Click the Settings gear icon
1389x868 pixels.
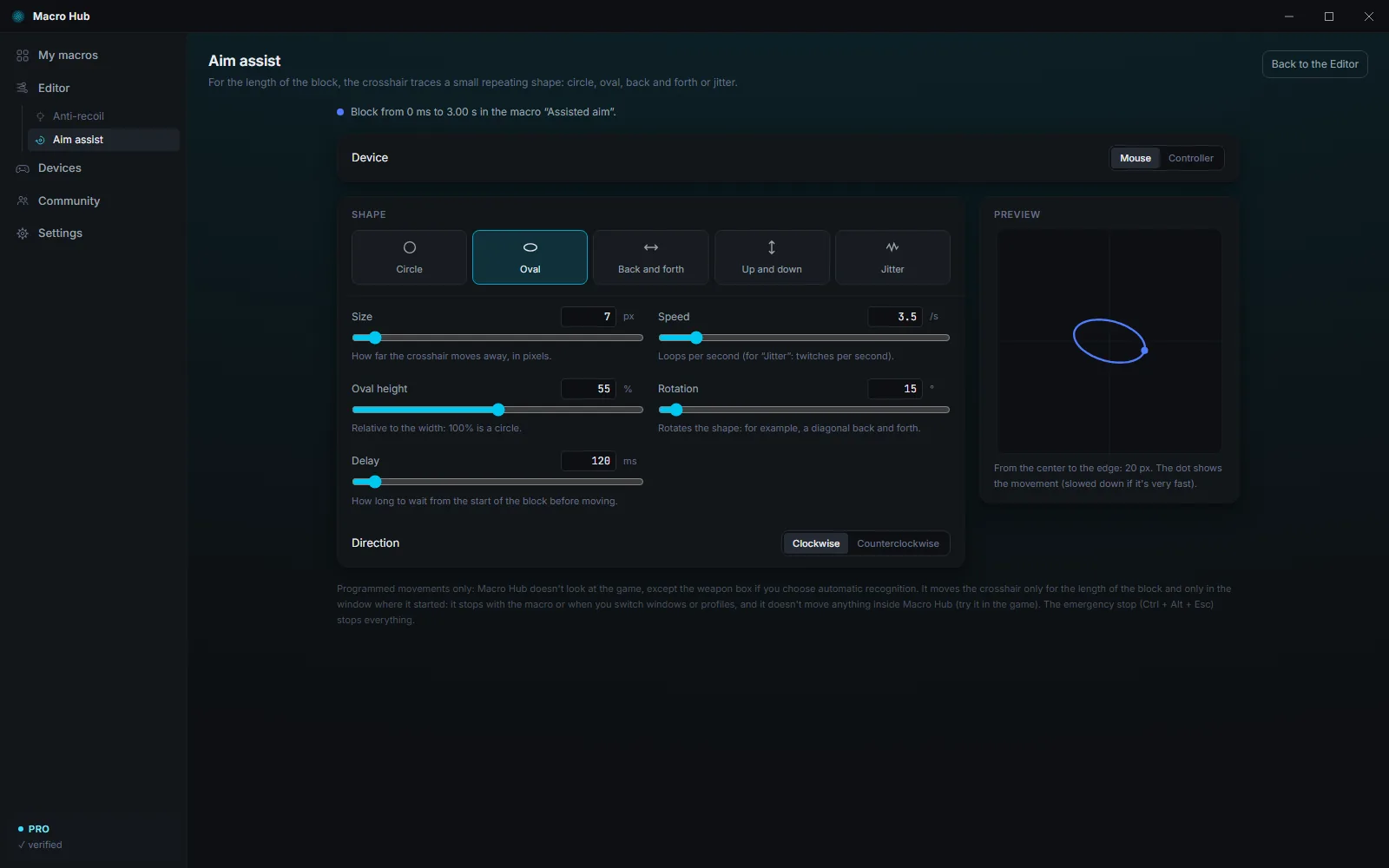[23, 233]
